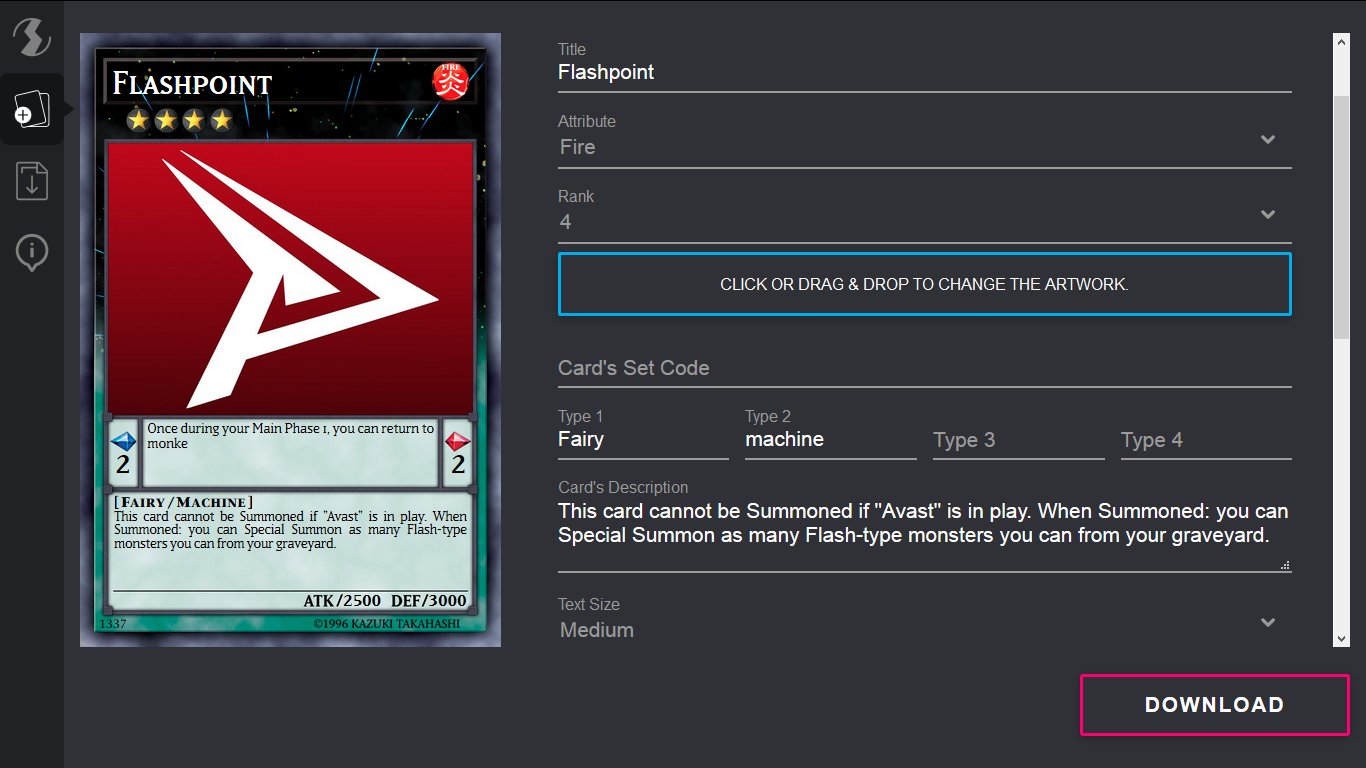Click the ©1996 Kazuki Takahashi copyright text

coord(387,624)
